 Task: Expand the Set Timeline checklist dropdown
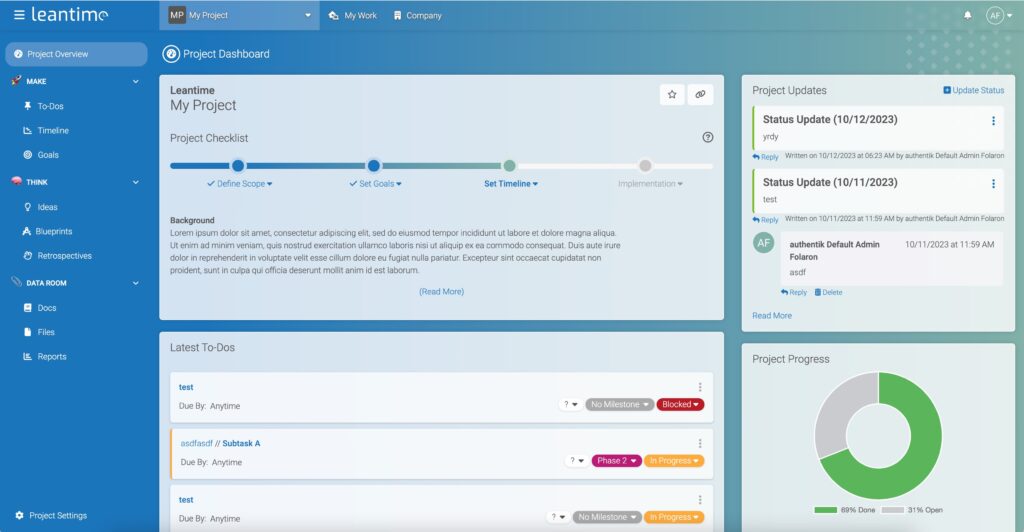511,184
